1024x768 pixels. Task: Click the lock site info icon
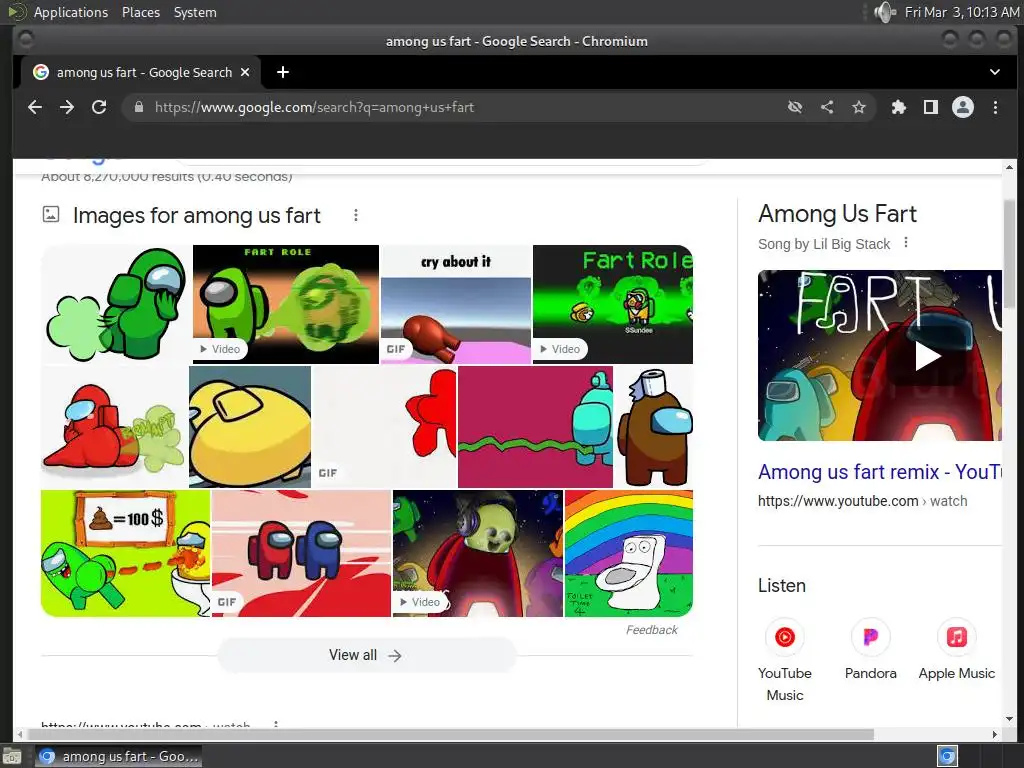tap(138, 107)
